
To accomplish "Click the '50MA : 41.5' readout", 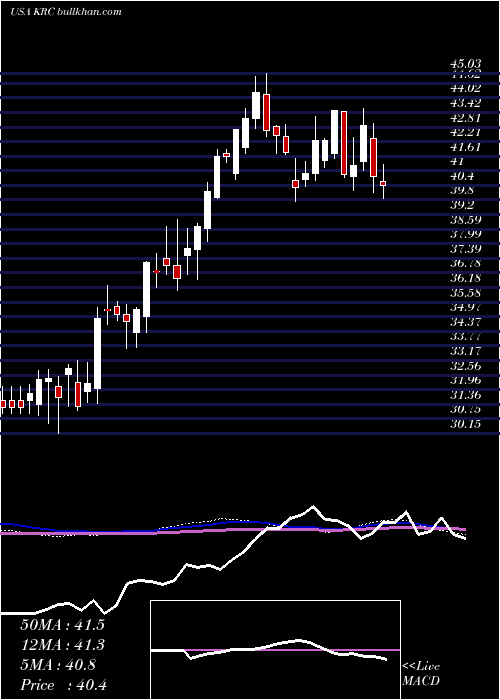I will 62,625.
